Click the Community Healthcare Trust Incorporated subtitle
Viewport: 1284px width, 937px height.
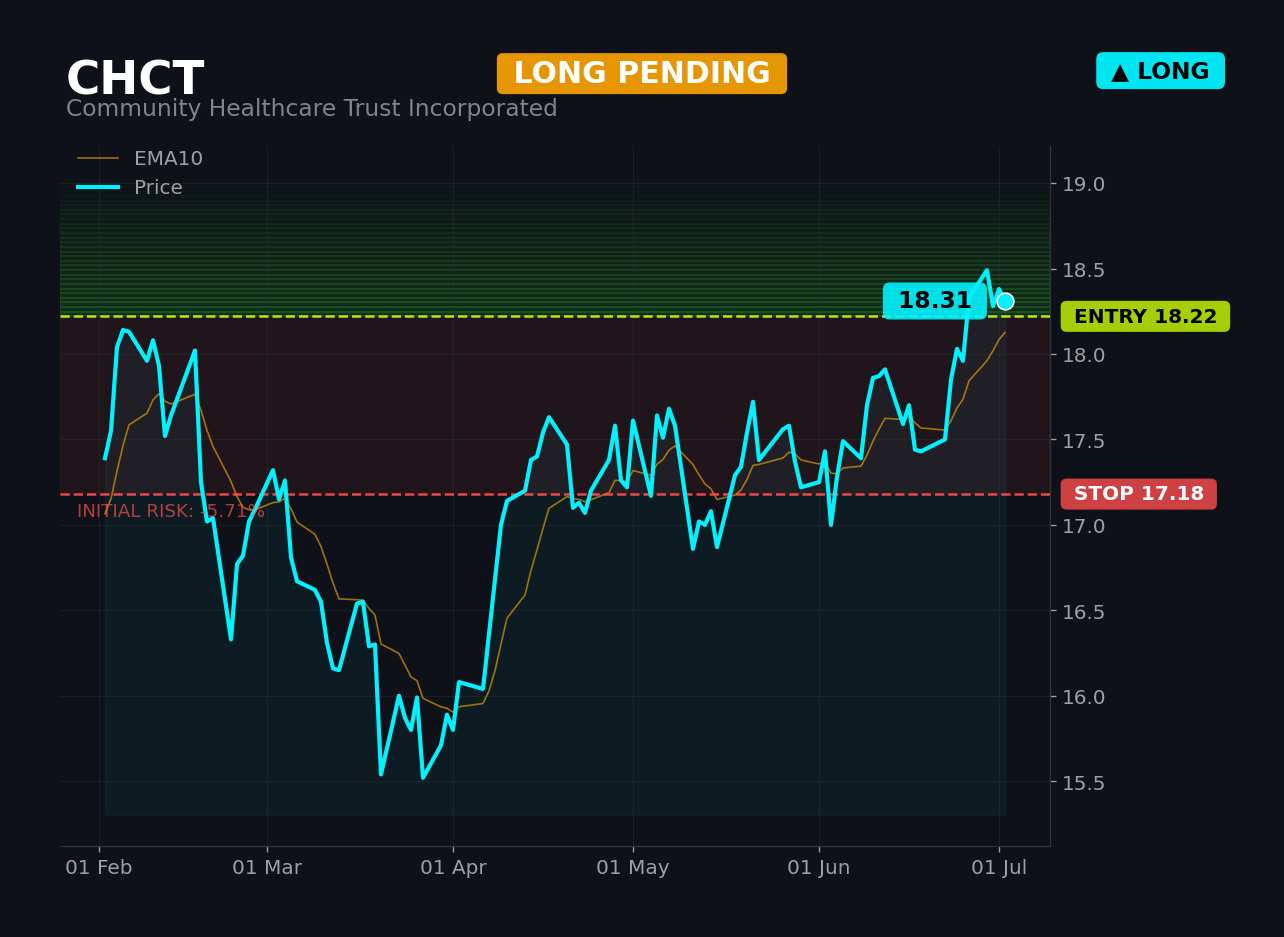[312, 109]
